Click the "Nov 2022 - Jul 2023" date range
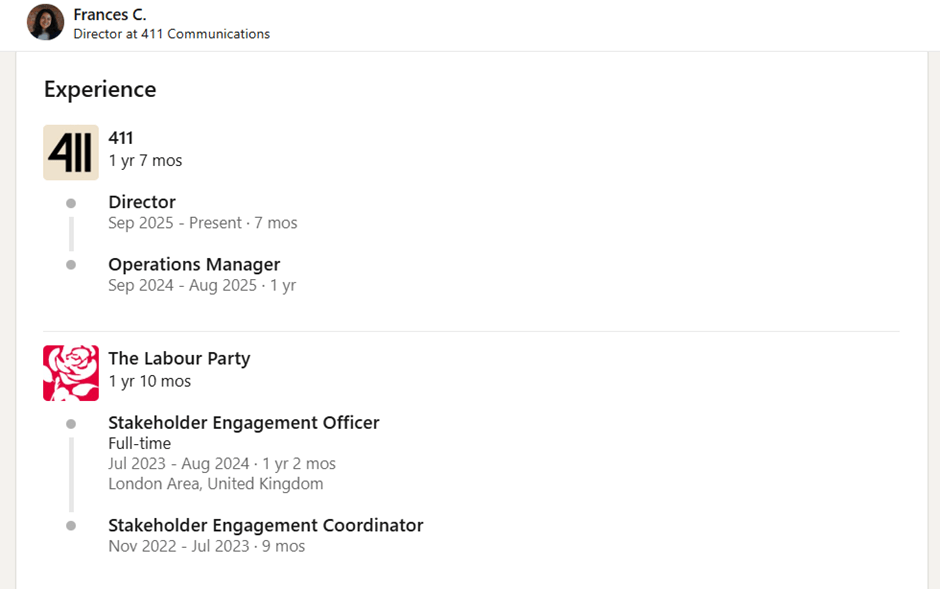This screenshot has width=940, height=589. click(180, 546)
